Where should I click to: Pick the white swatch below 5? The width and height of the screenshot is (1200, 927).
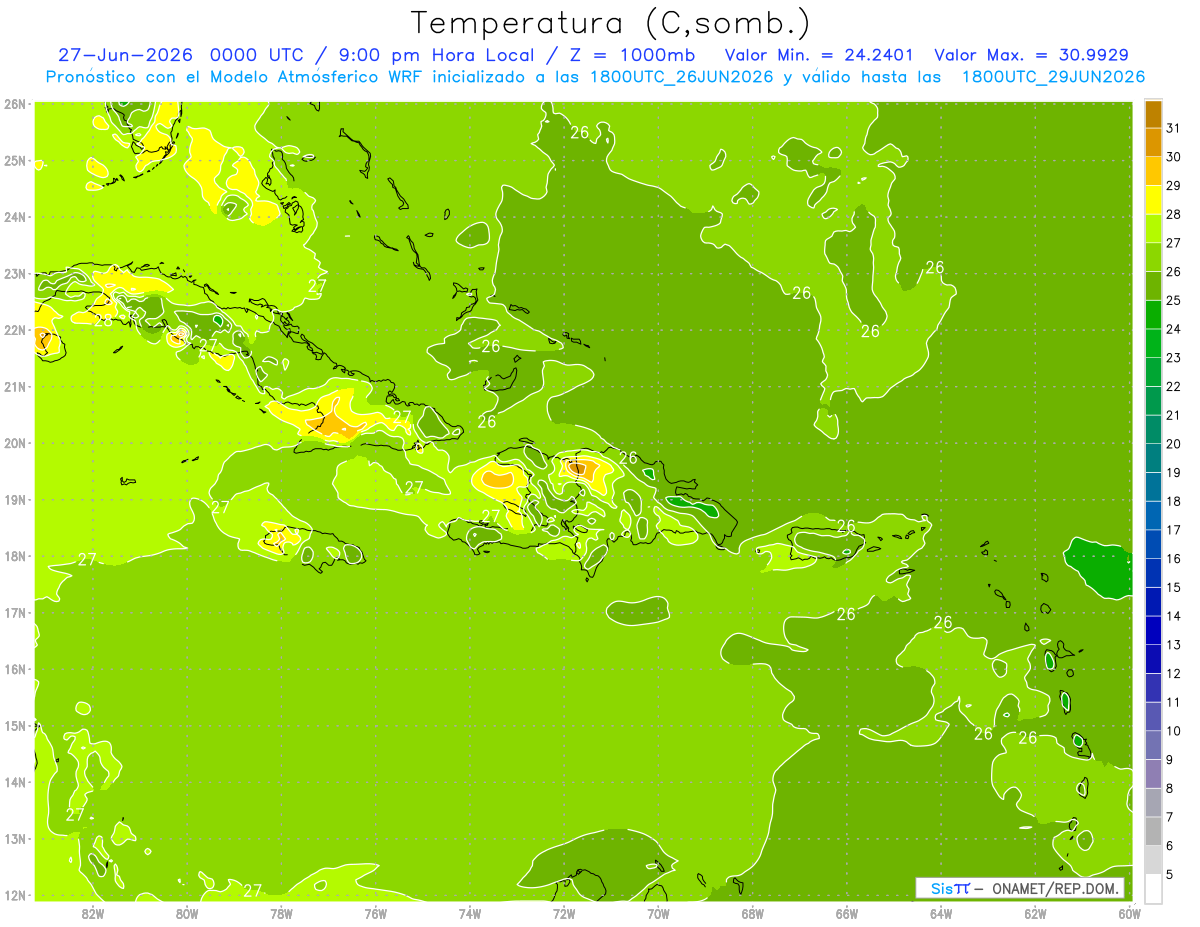[x=1153, y=888]
